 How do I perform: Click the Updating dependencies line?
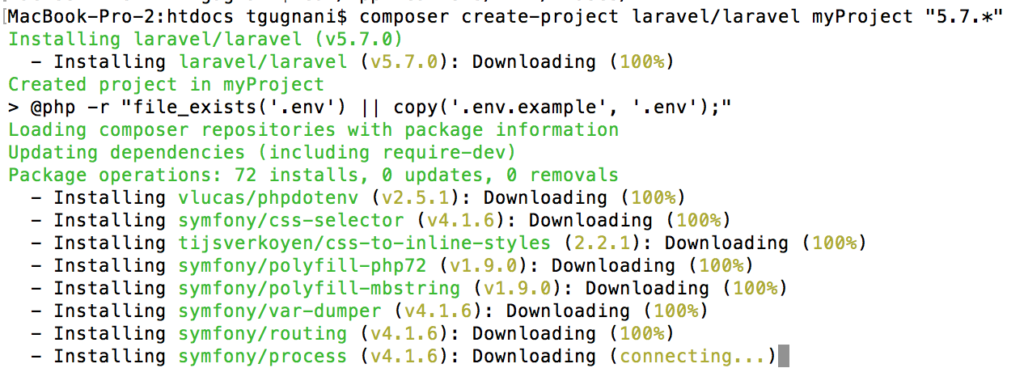pos(262,153)
